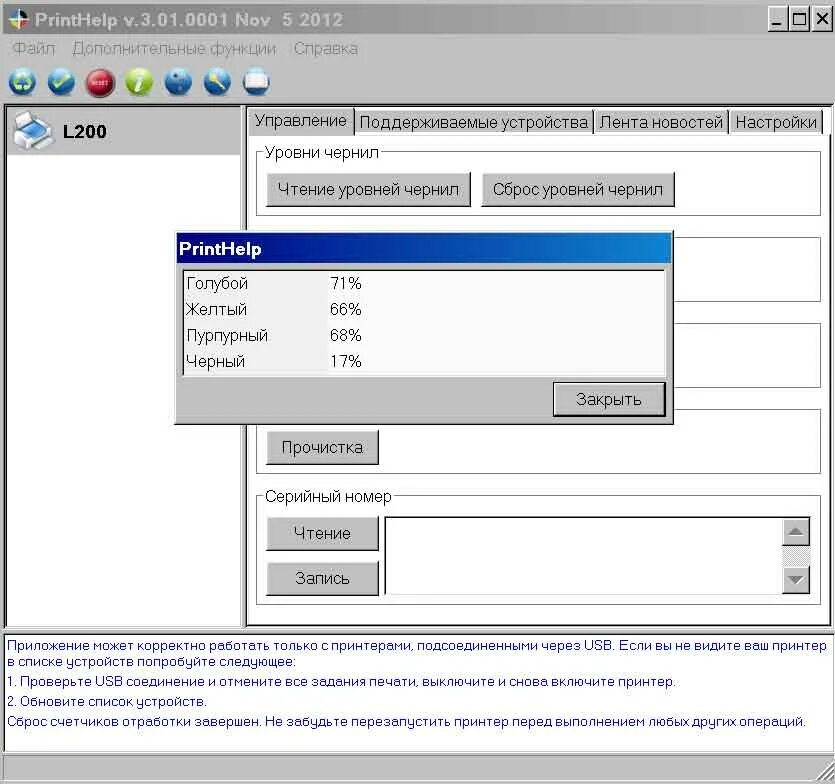Open the Дополнительные функции menu

(x=174, y=48)
